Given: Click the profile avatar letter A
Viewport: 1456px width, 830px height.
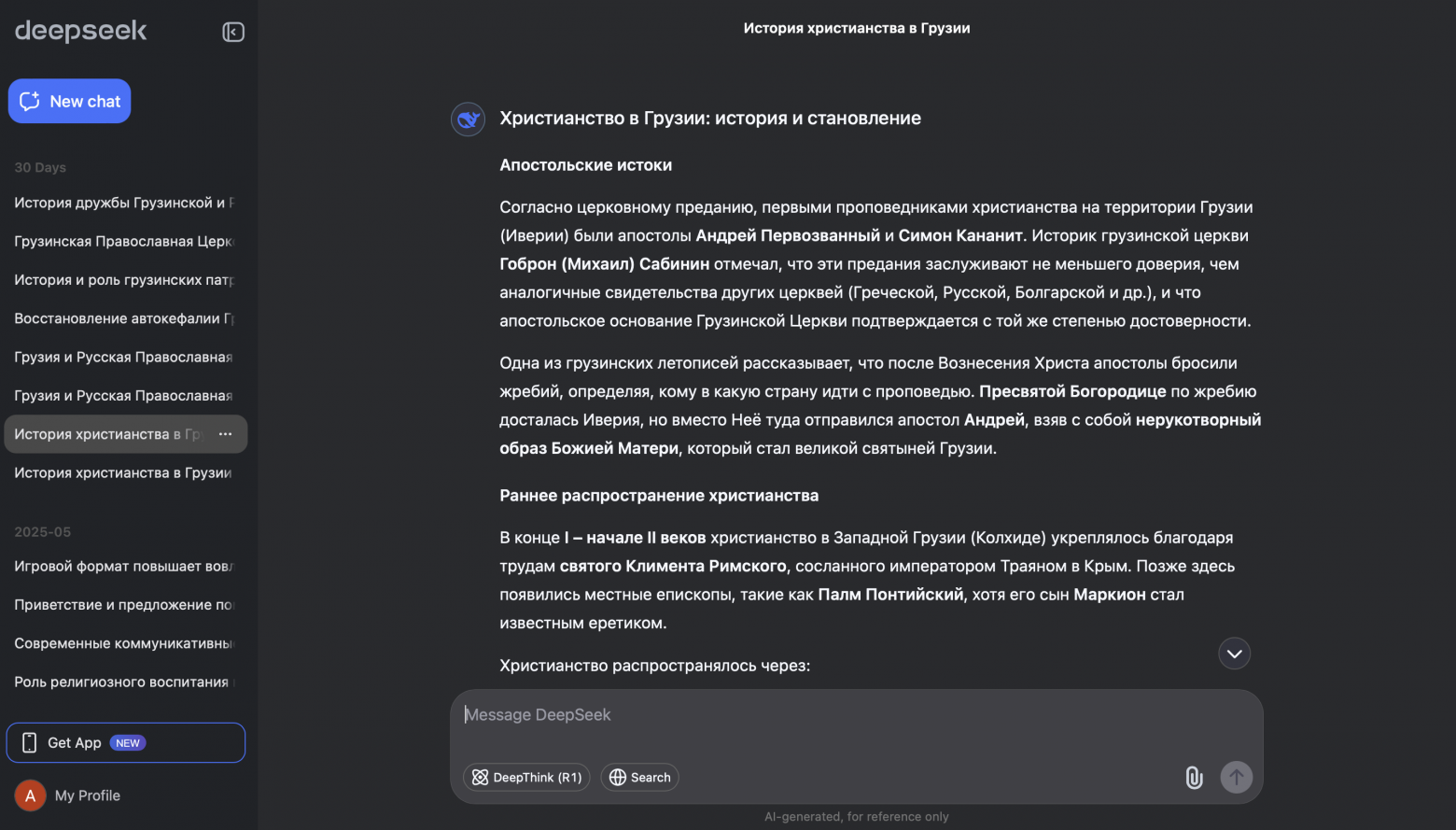Looking at the screenshot, I should pyautogui.click(x=30, y=795).
